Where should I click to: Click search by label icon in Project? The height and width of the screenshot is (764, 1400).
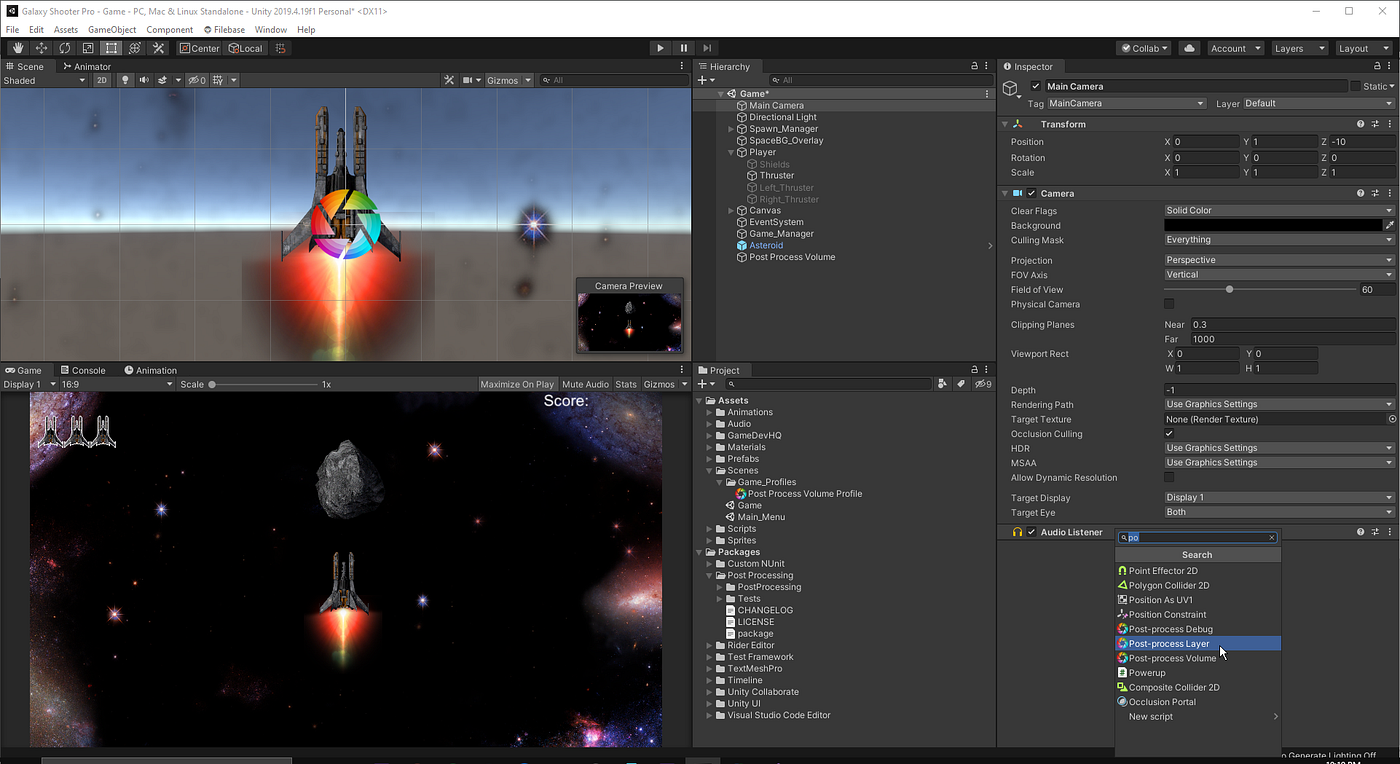point(960,384)
